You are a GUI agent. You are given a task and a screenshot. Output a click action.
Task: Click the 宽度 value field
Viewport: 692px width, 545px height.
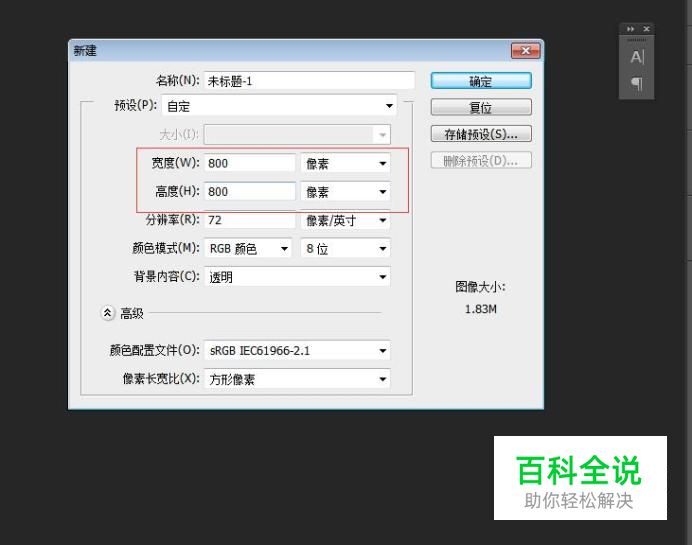(249, 163)
